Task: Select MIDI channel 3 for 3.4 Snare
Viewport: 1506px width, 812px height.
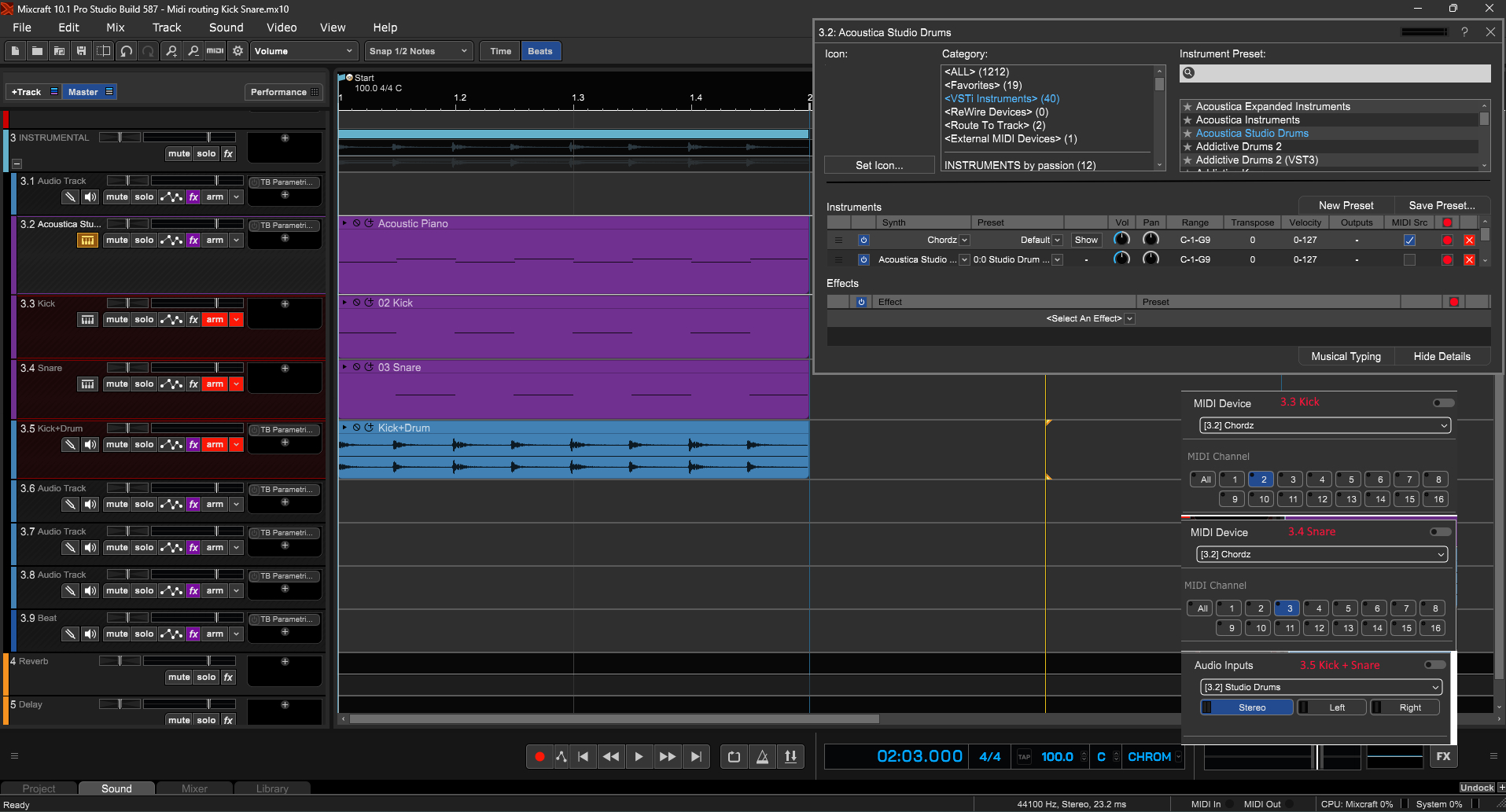Action: [1287, 608]
